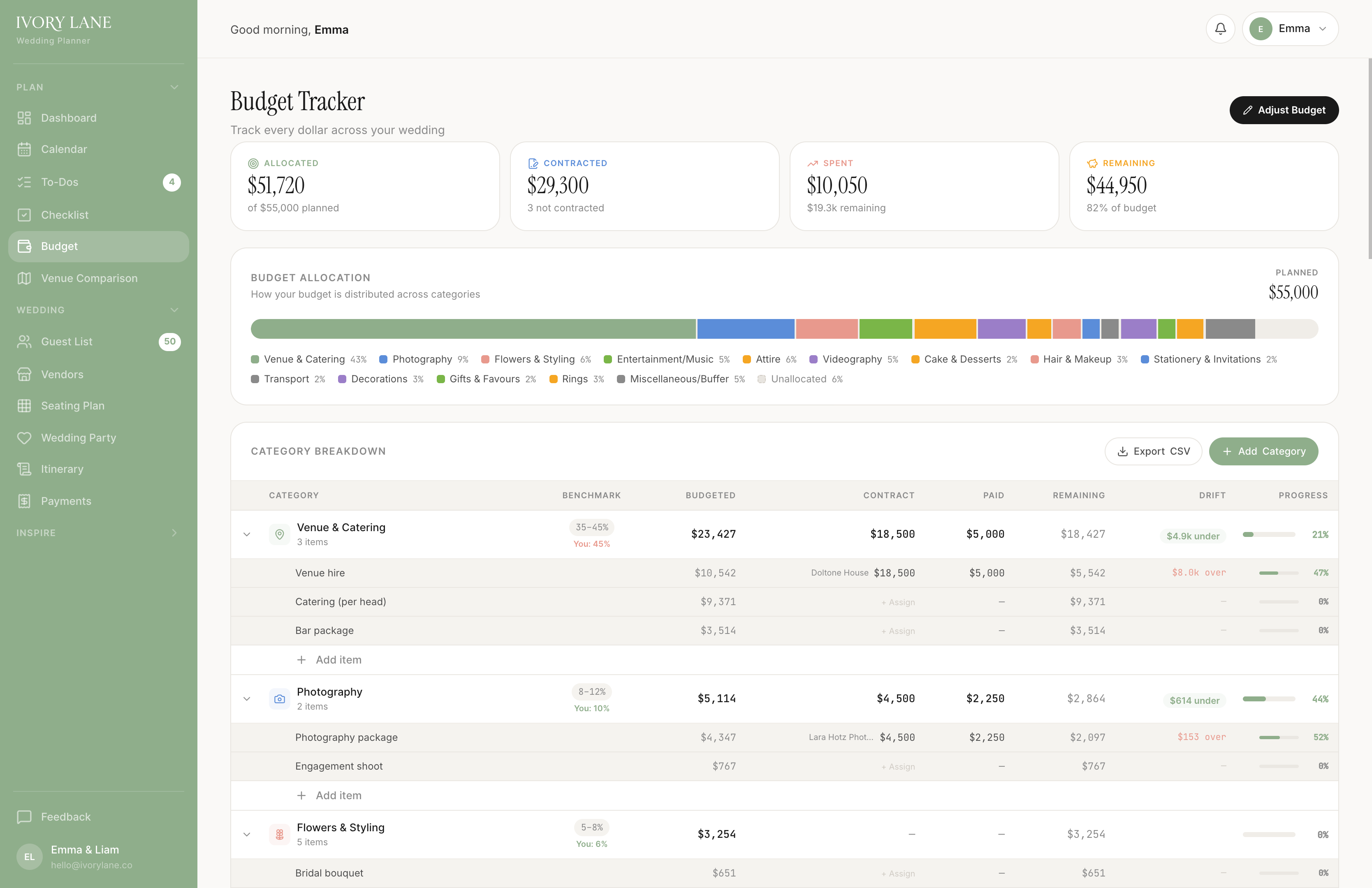Select Guest List in the sidebar
The height and width of the screenshot is (888, 1372).
point(24,341)
